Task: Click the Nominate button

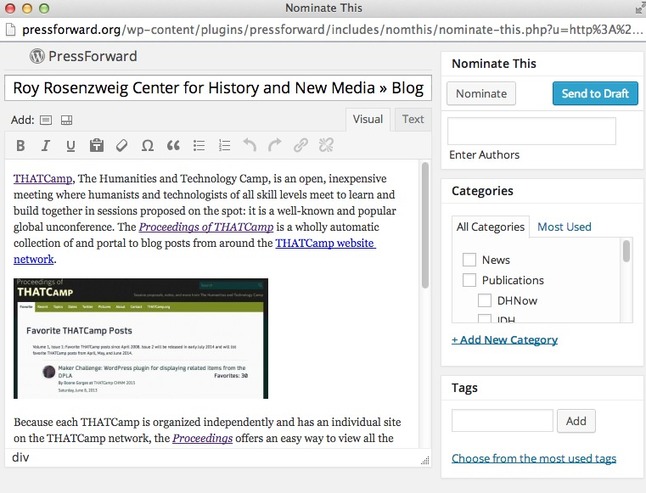Action: (481, 94)
